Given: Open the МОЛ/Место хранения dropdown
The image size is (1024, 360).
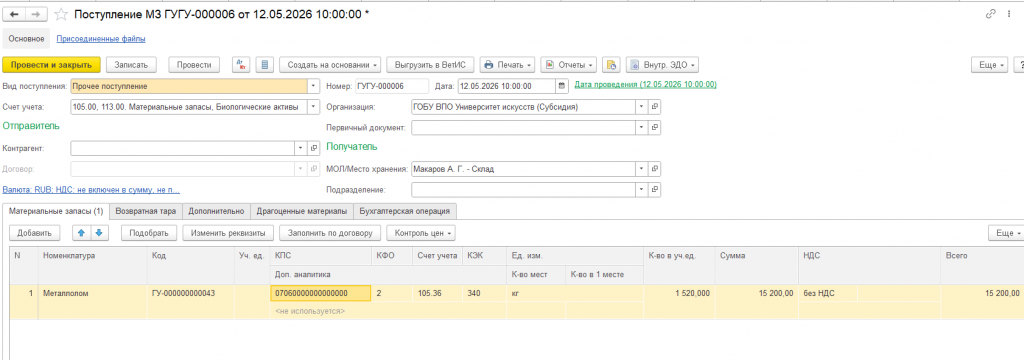Looking at the screenshot, I should pyautogui.click(x=641, y=169).
